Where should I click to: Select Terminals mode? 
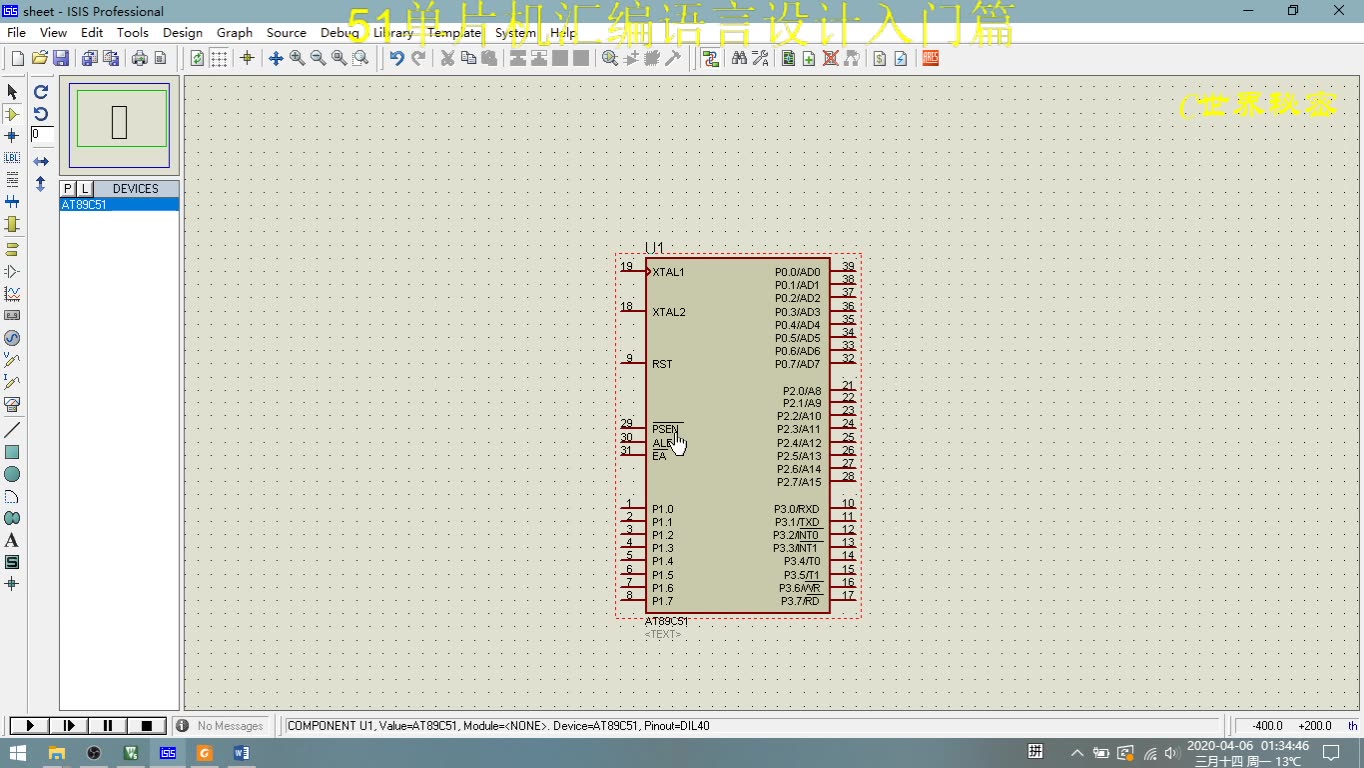coord(12,249)
